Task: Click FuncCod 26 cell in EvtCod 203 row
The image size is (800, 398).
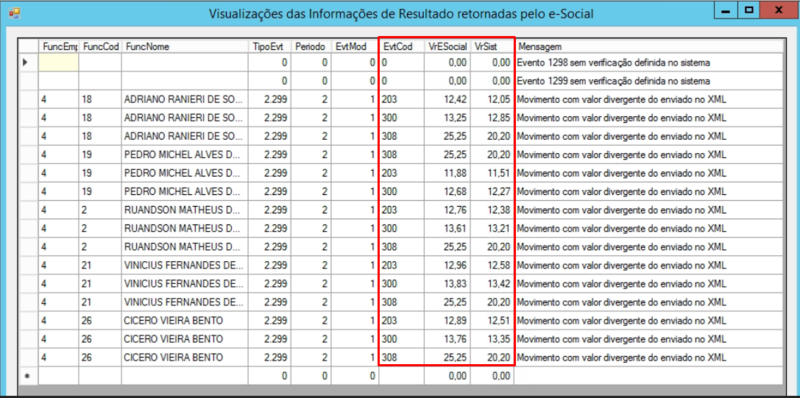Action: 100,320
